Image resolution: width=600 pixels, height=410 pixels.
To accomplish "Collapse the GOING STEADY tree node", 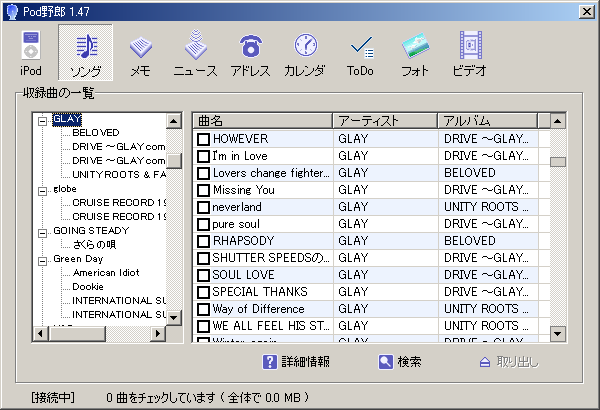I will [42, 233].
